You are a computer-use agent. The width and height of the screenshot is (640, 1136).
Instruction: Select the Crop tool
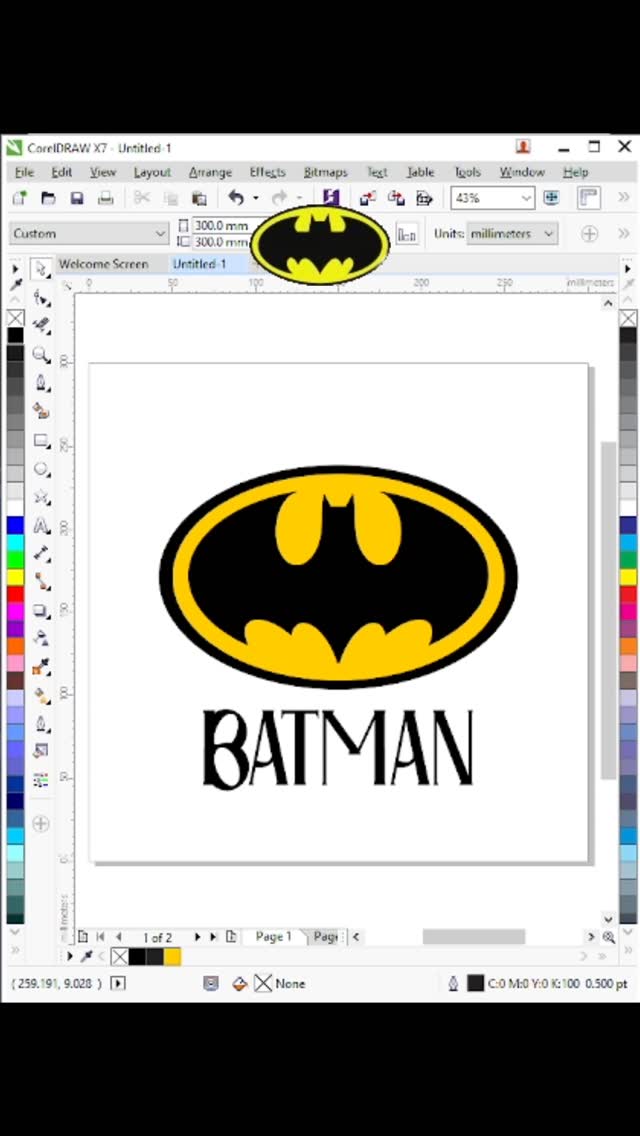pos(41,325)
